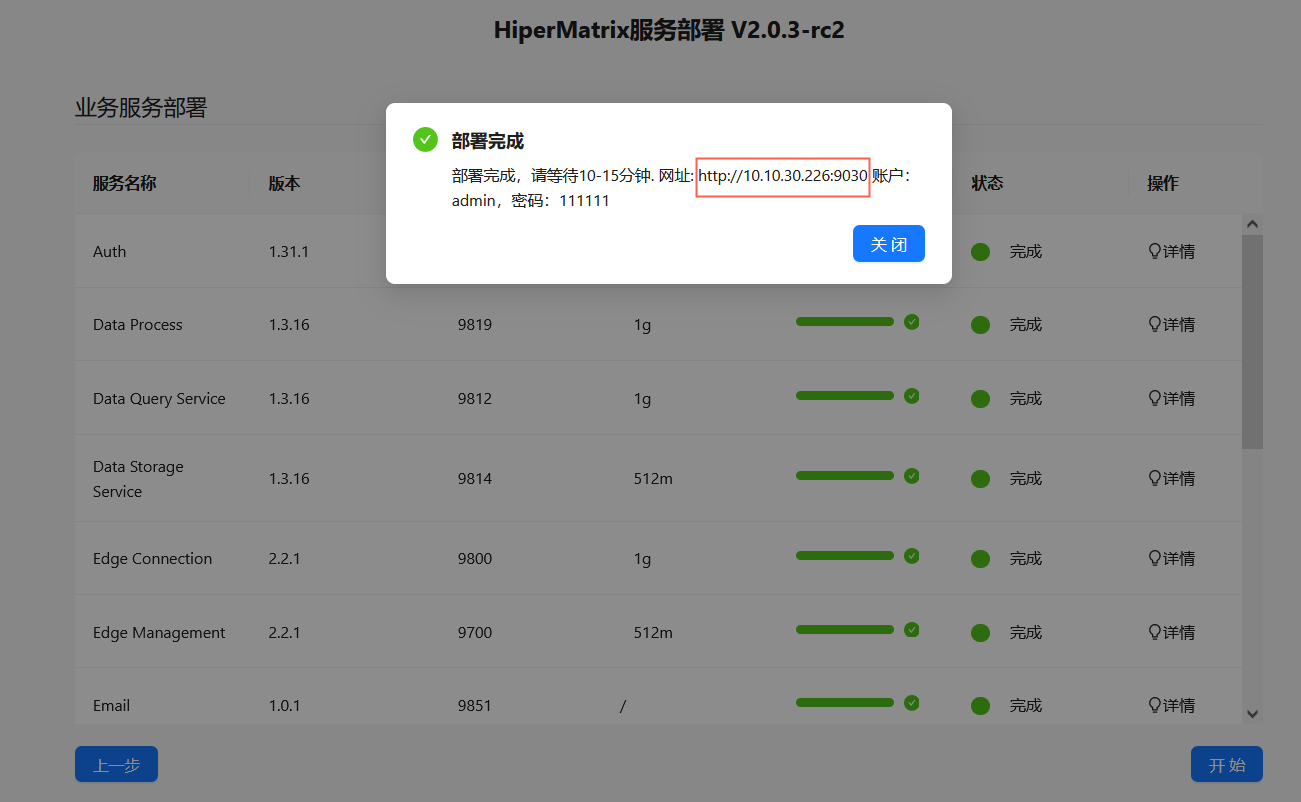The width and height of the screenshot is (1301, 802).
Task: Open details for Edge Management service
Action: 1171,633
